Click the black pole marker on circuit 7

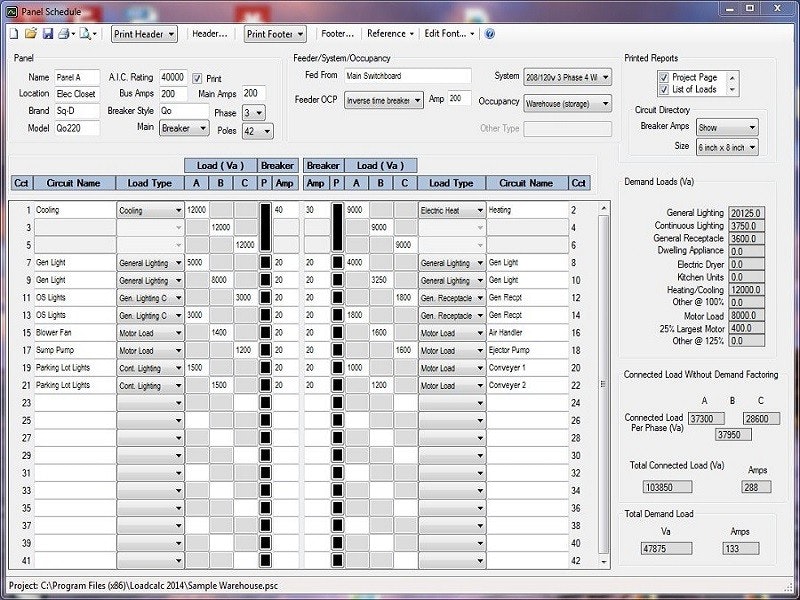coord(265,263)
